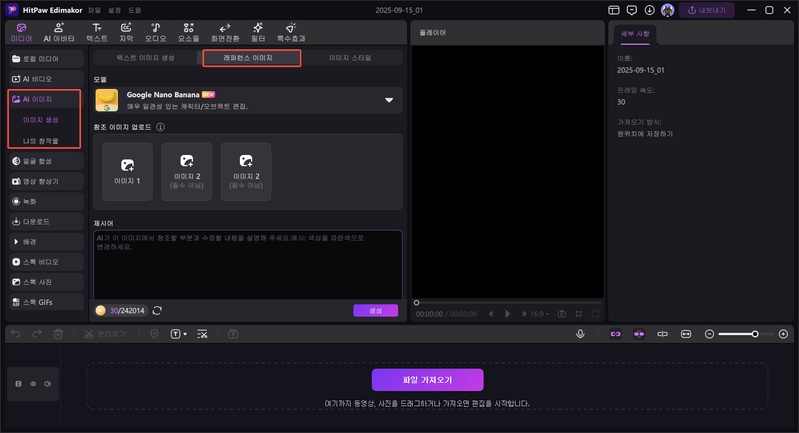
Task: Click the microphone voice-over icon
Action: (580, 333)
